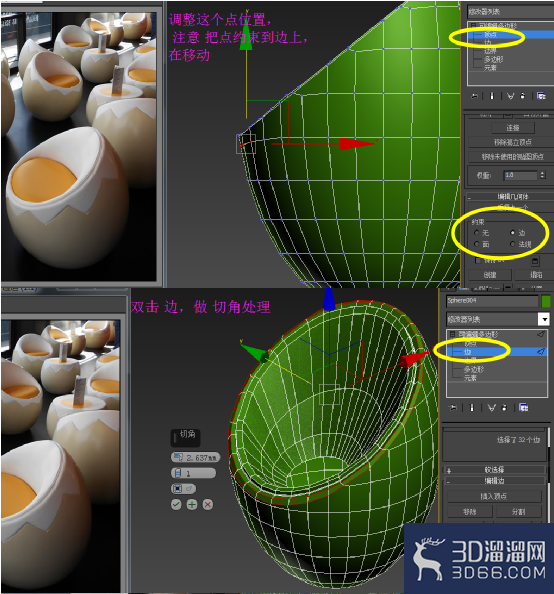Select 元素 sub-object in the vertex-mode panel

(x=490, y=67)
